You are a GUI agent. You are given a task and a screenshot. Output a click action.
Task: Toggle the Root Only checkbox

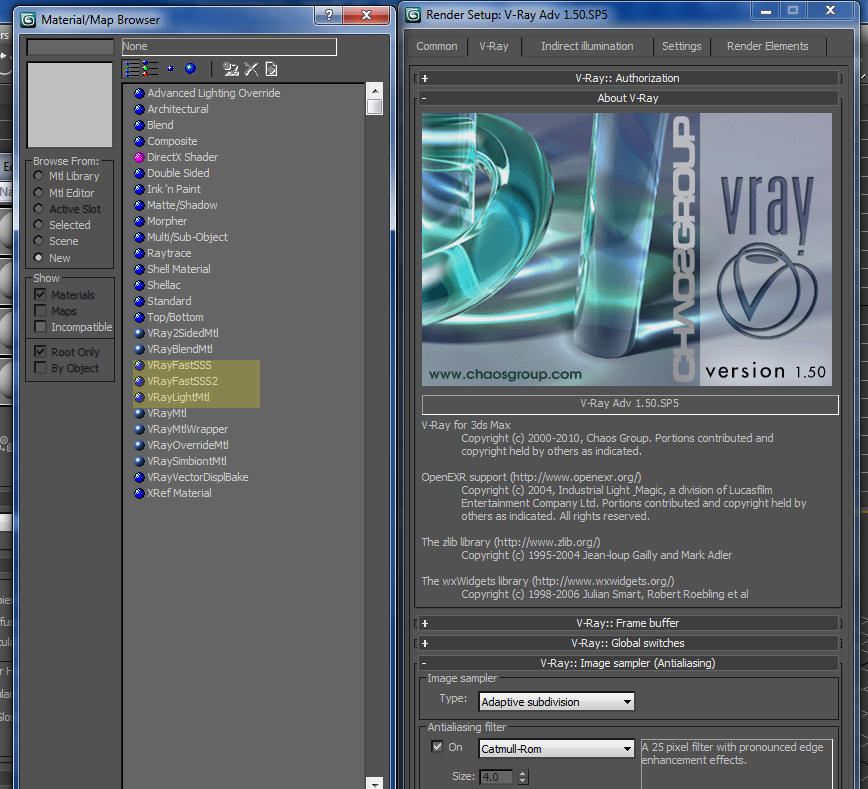[x=40, y=352]
